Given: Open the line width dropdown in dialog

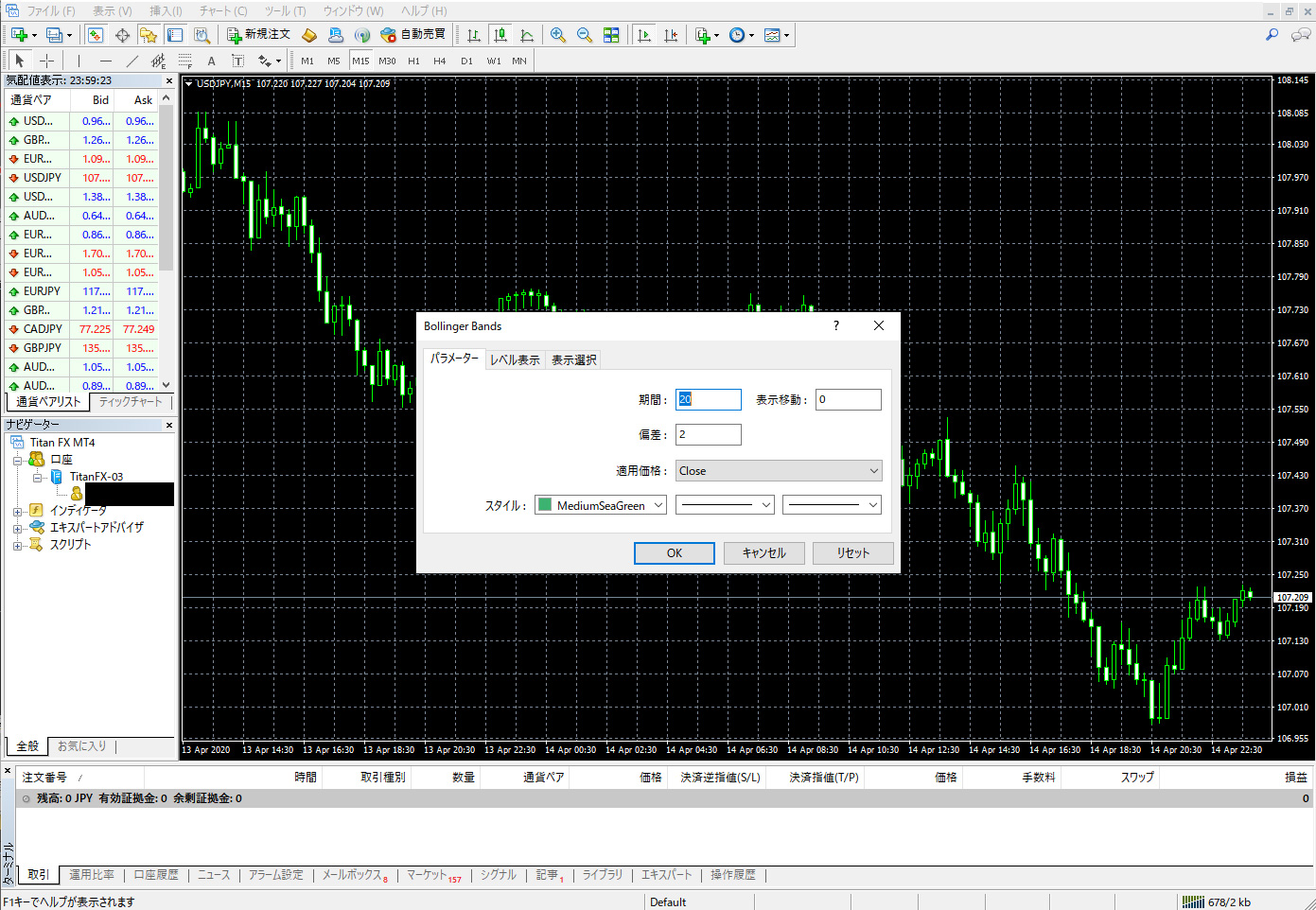Looking at the screenshot, I should coord(833,505).
